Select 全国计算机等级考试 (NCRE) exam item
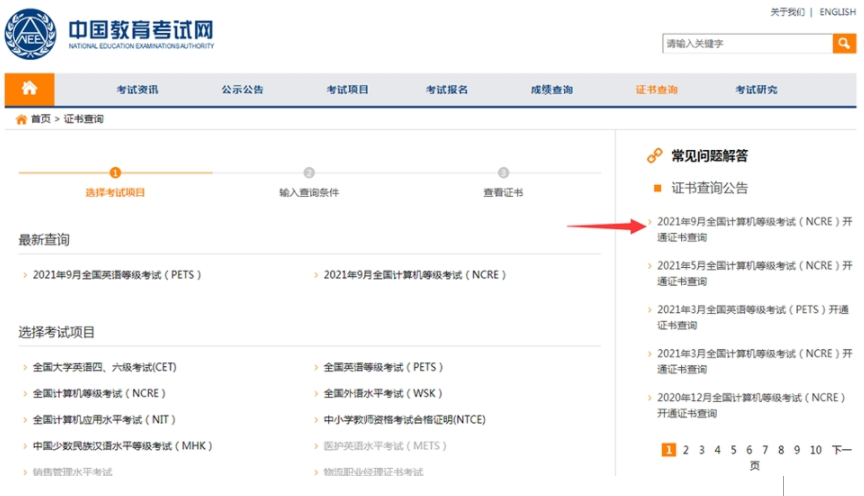Screen dimensions: 864x496 pyautogui.click(x=99, y=393)
